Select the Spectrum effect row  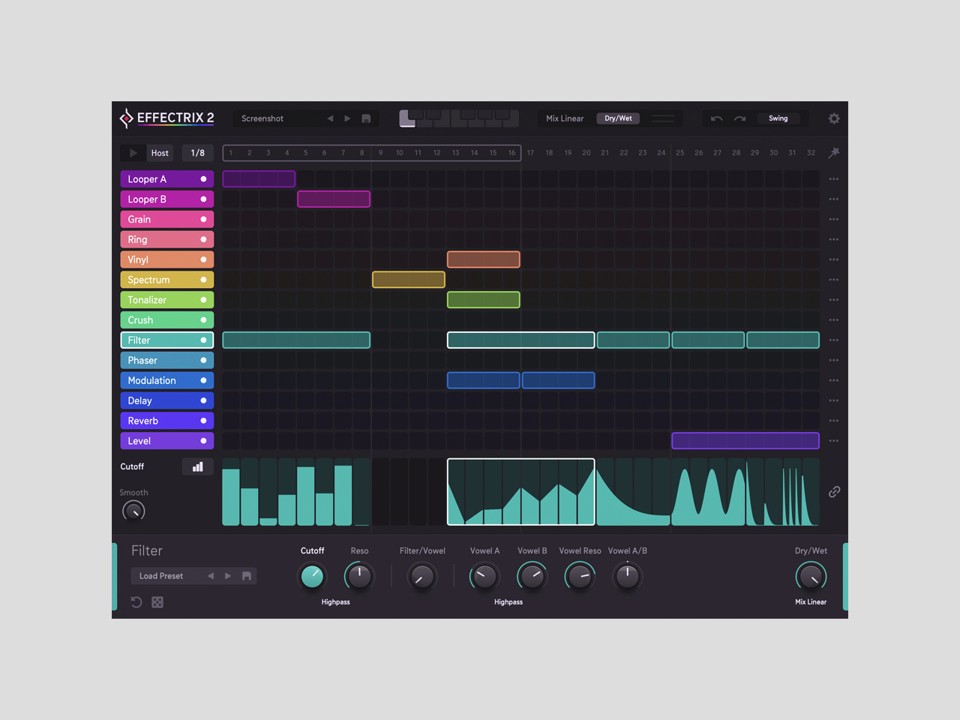167,280
